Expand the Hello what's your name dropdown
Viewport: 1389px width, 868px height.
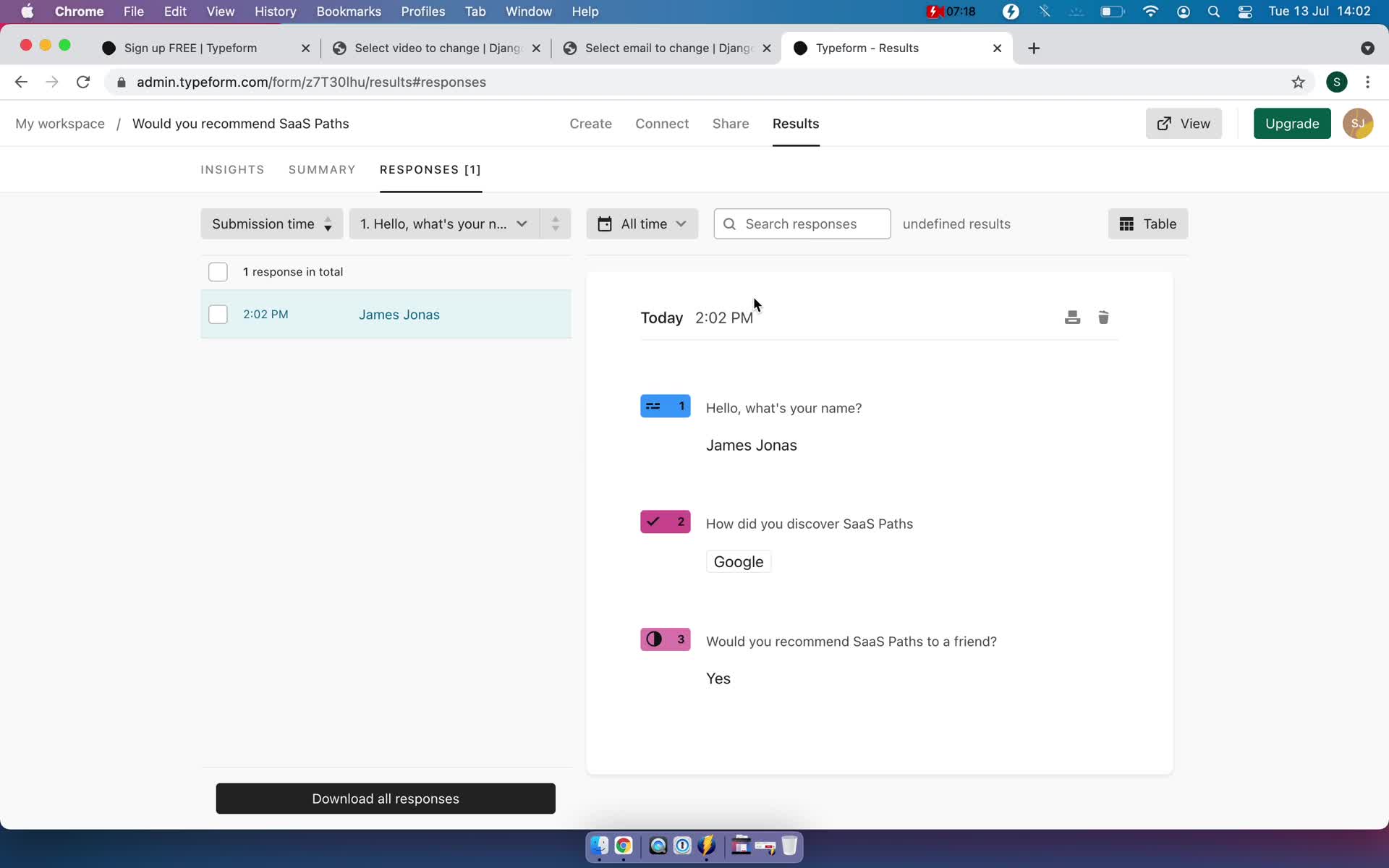click(444, 223)
